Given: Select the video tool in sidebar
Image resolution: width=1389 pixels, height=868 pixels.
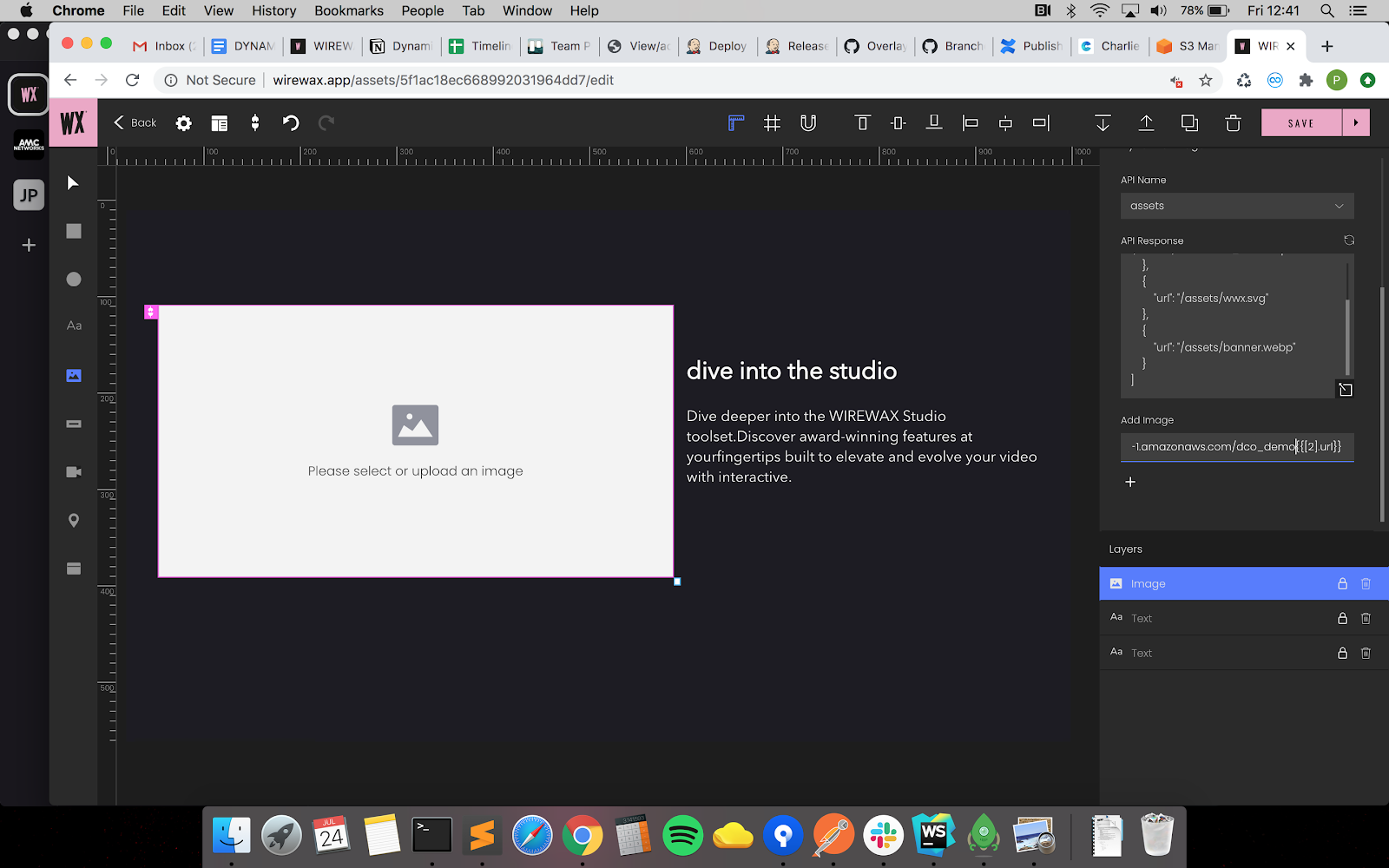Looking at the screenshot, I should click(74, 472).
